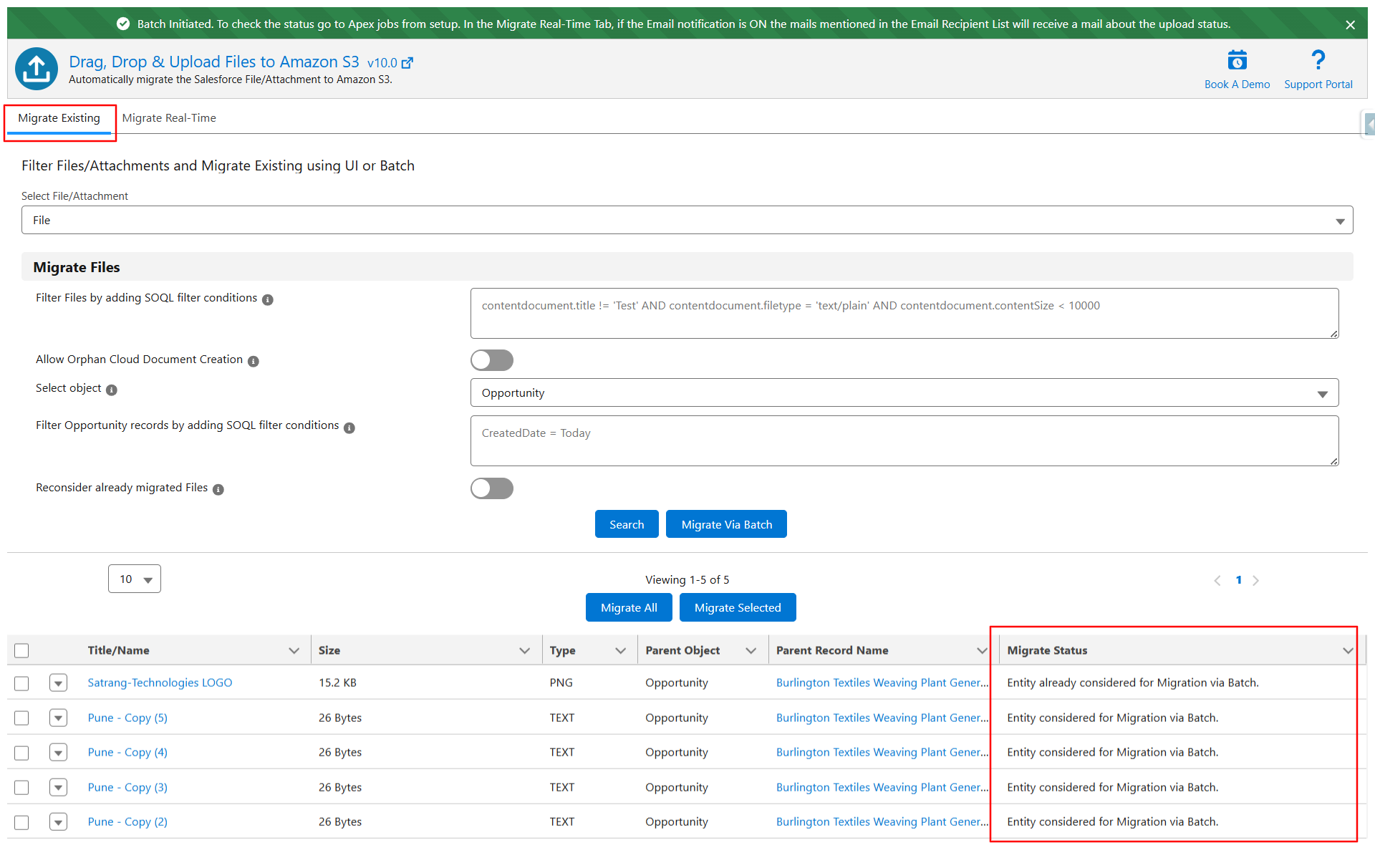Go to next page using right arrow

point(1255,581)
